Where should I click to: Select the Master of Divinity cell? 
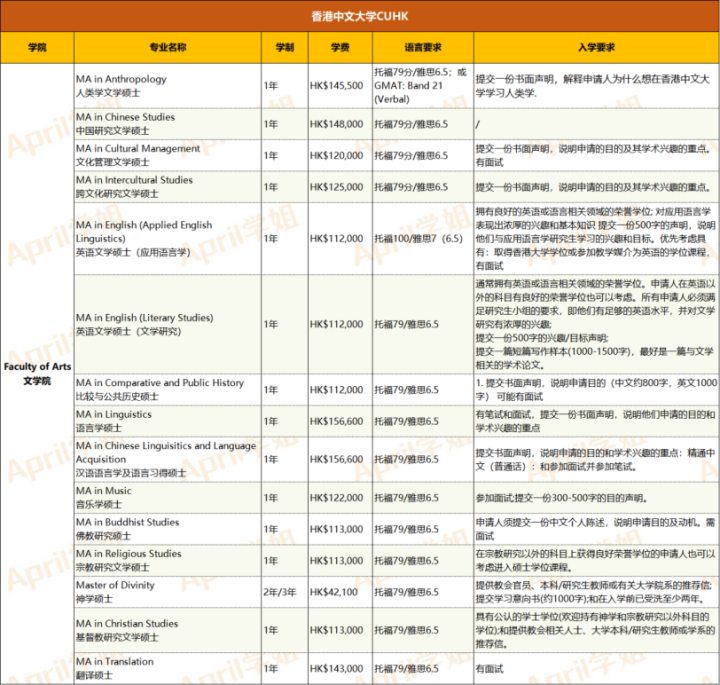pyautogui.click(x=168, y=592)
